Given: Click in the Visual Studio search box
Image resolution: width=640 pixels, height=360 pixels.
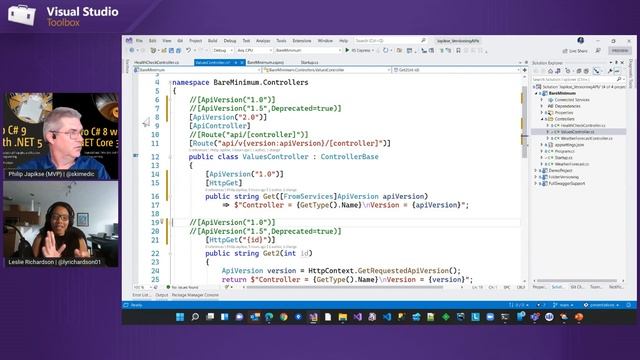Looking at the screenshot, I should point(391,41).
